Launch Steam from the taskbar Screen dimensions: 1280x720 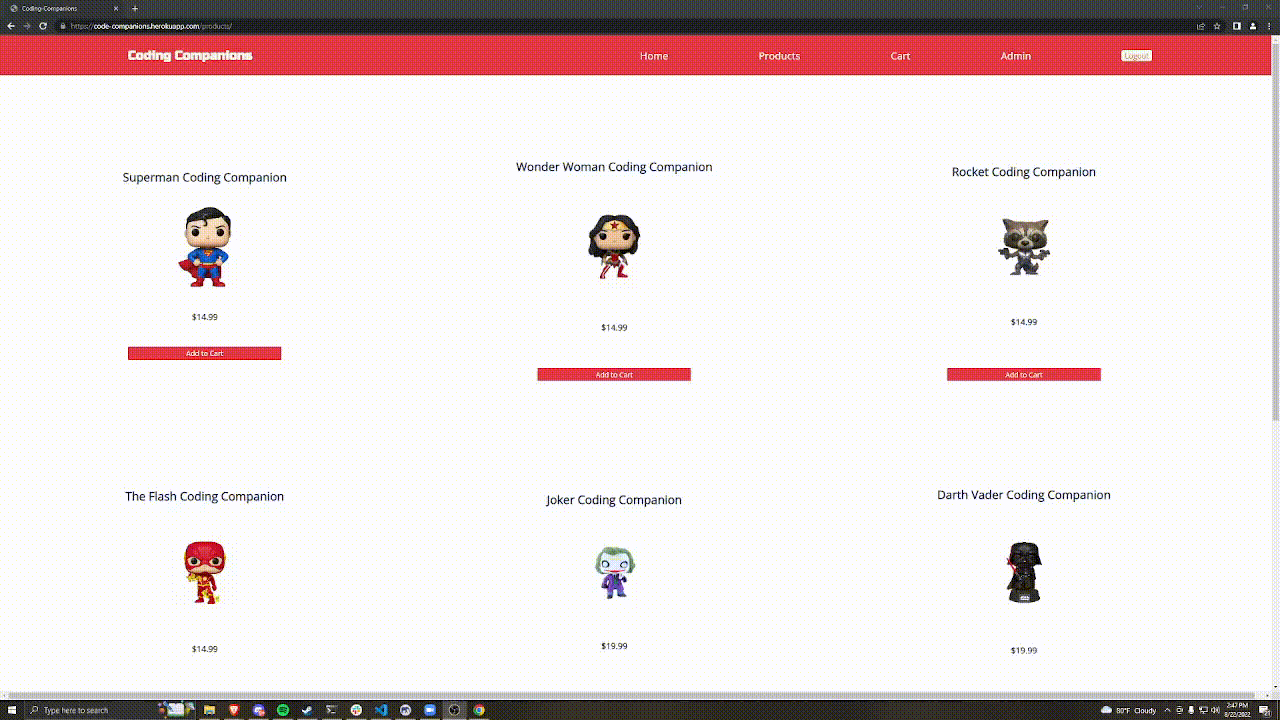(x=307, y=710)
